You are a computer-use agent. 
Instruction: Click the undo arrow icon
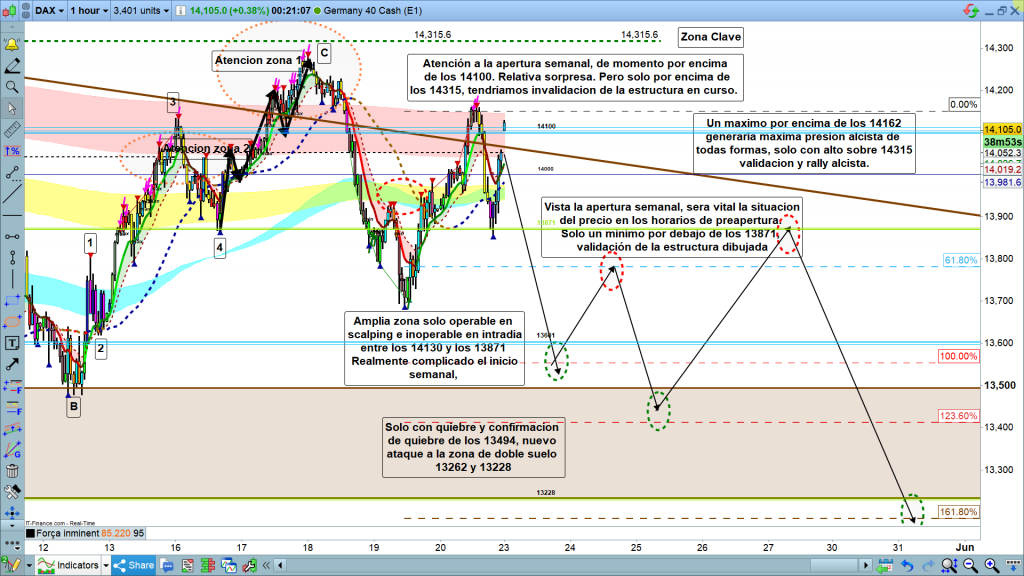[x=904, y=566]
